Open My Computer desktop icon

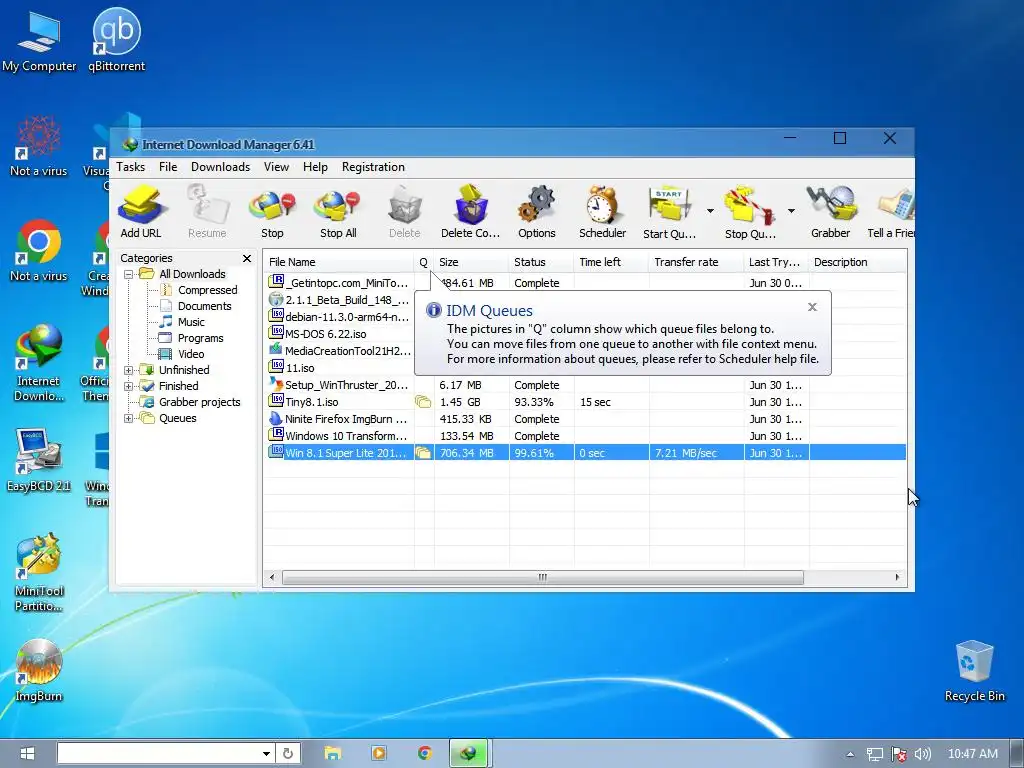[x=39, y=40]
